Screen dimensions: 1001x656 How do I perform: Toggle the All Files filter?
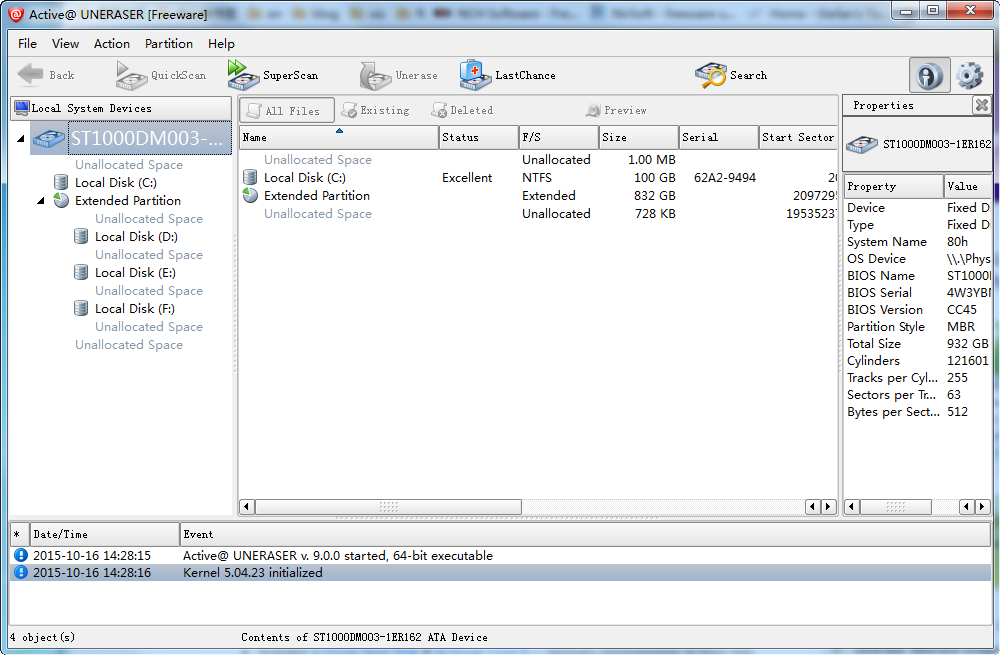pos(284,111)
